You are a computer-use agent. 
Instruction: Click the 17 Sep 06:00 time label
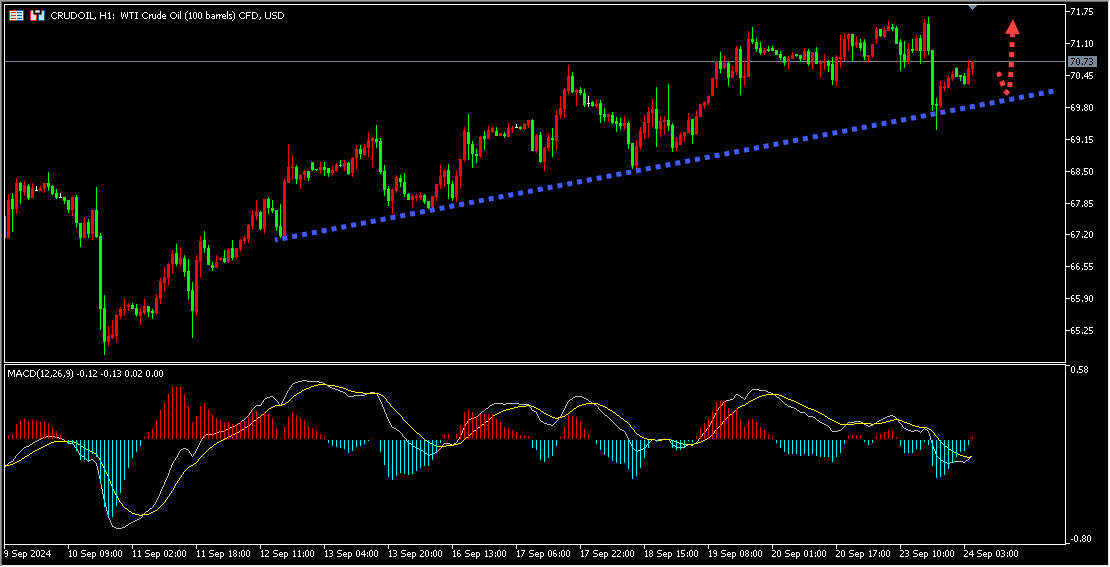[x=543, y=554]
